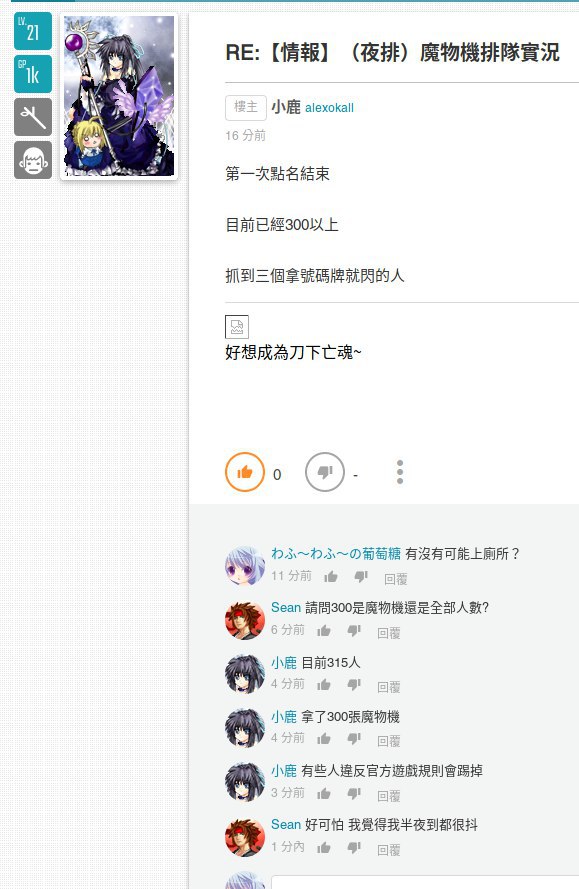Viewport: 579px width, 889px height.
Task: Click the 樓主 tag beside the author name
Action: pos(246,108)
